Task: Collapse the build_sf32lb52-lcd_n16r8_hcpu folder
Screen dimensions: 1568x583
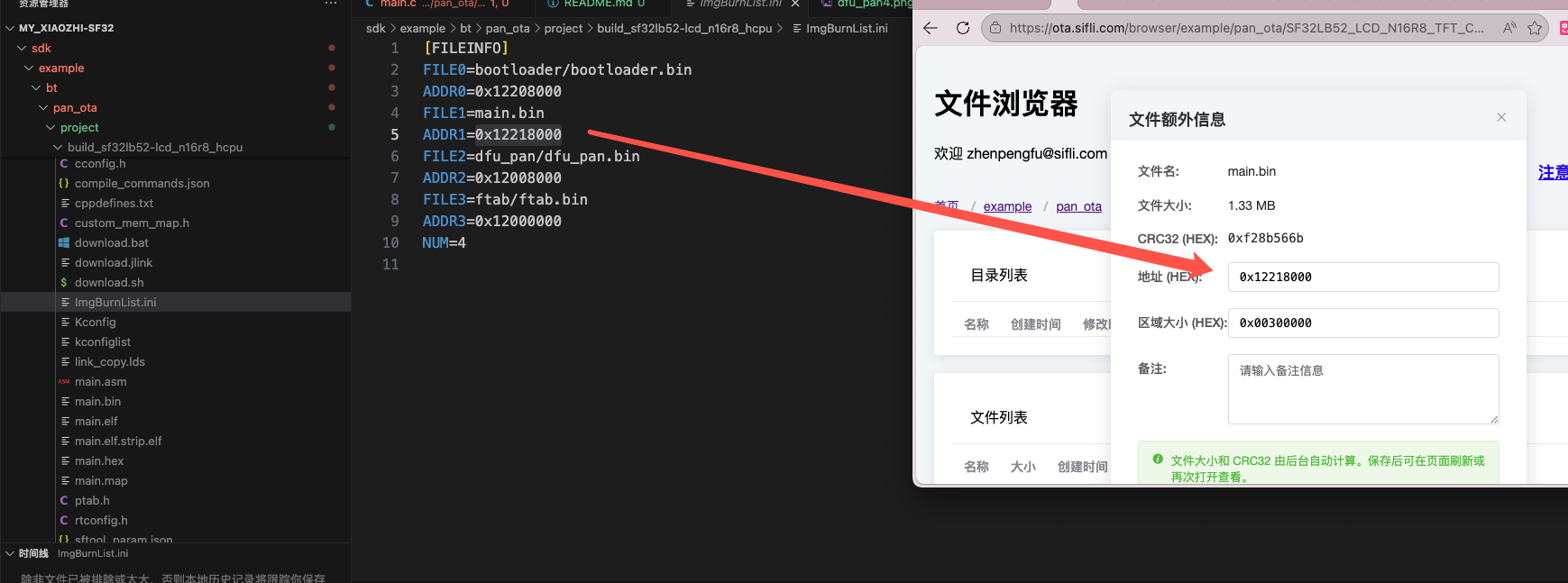Action: pos(58,147)
